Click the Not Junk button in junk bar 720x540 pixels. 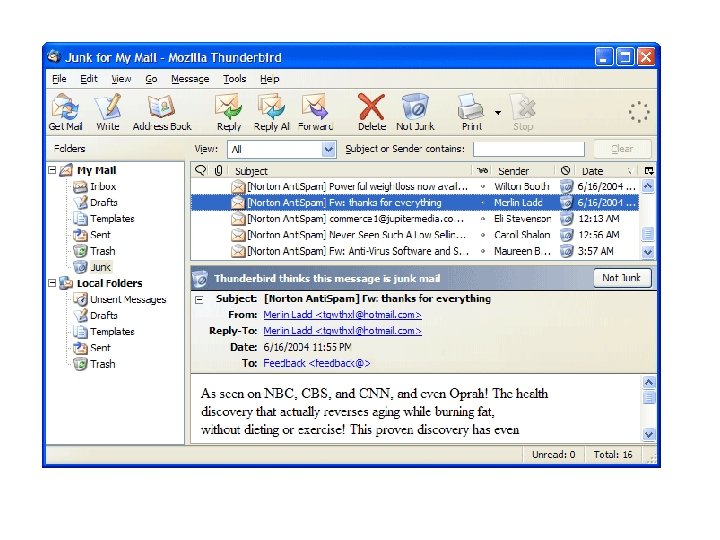pyautogui.click(x=622, y=278)
